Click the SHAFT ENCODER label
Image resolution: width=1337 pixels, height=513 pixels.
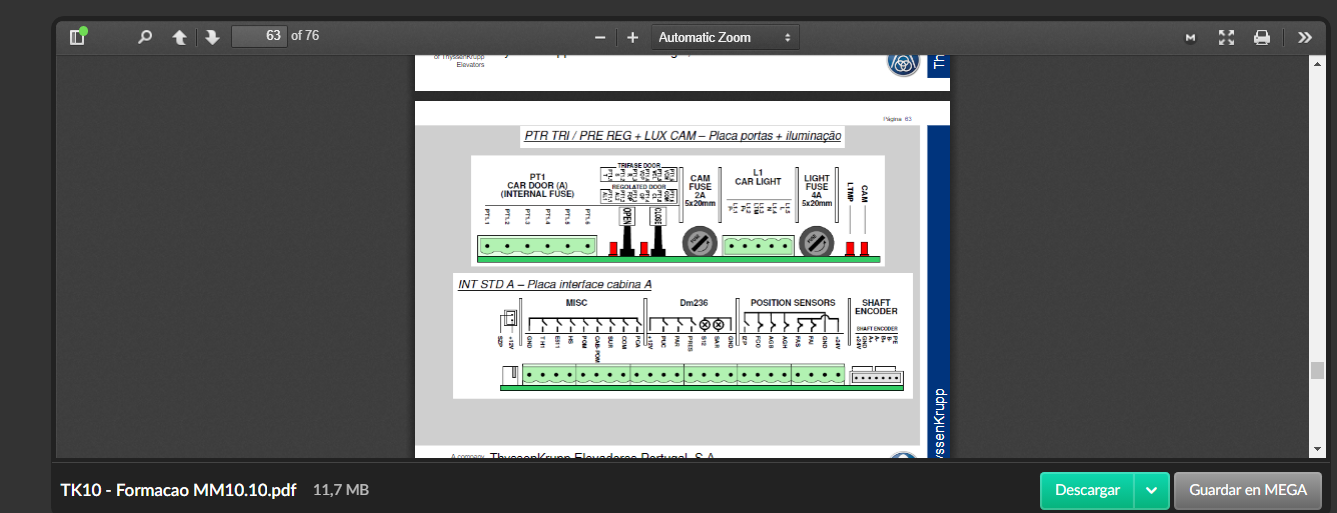point(876,307)
